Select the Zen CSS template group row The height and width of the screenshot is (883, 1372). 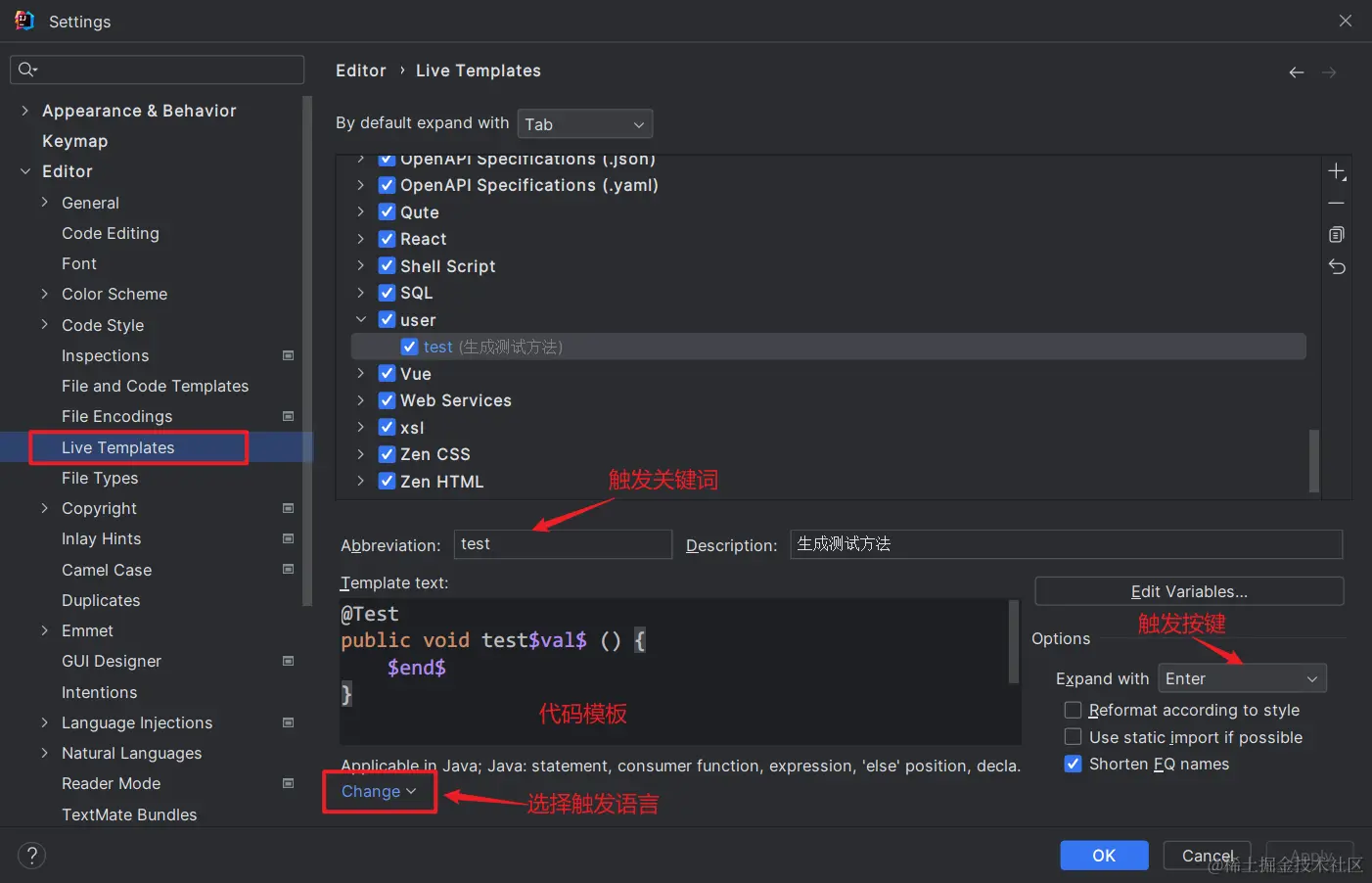[x=829, y=454]
